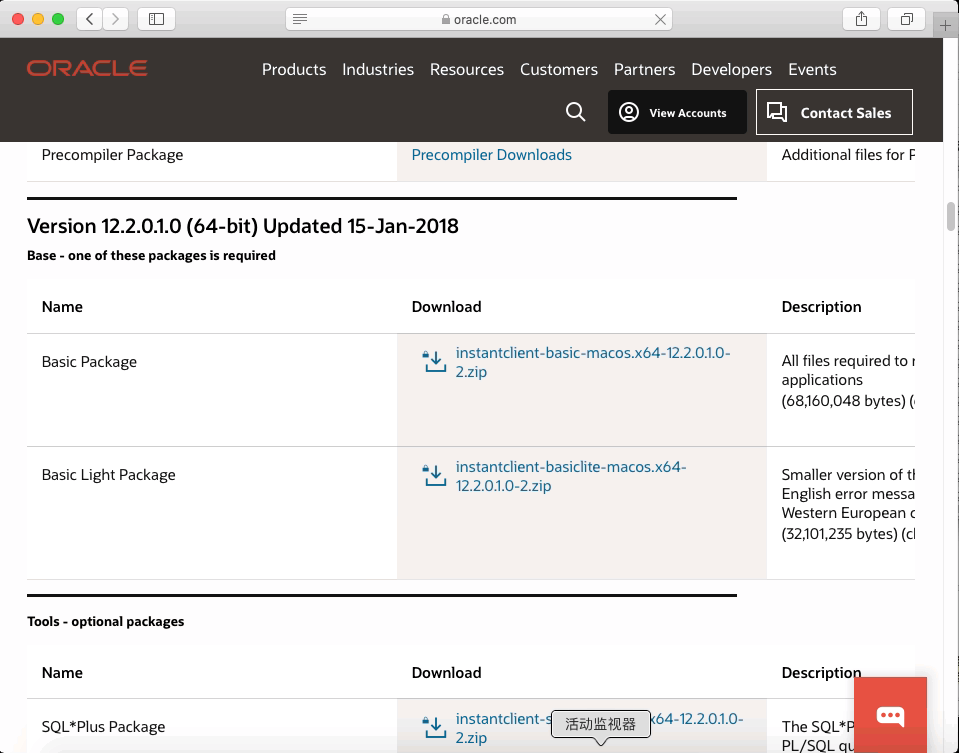Click the Download header in Base table

446,306
